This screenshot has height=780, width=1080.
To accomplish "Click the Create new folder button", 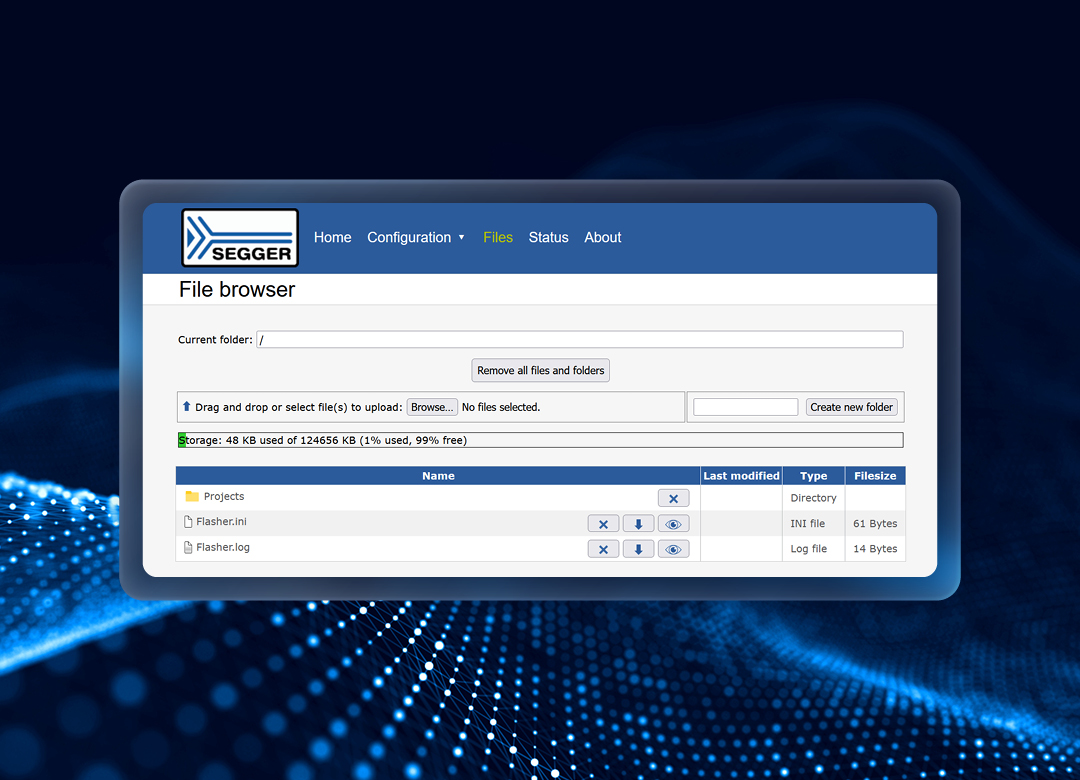I will pyautogui.click(x=851, y=408).
